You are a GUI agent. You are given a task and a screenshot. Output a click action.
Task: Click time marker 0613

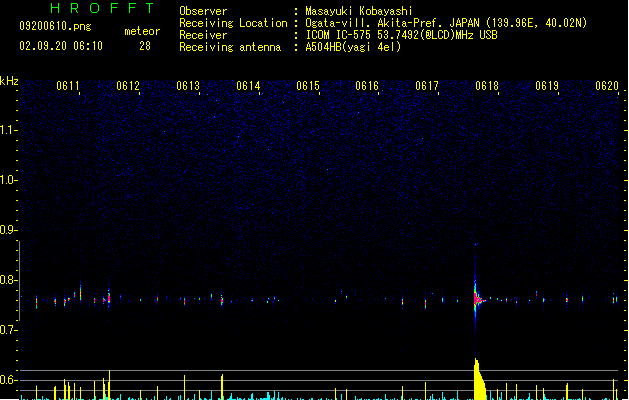pos(188,86)
